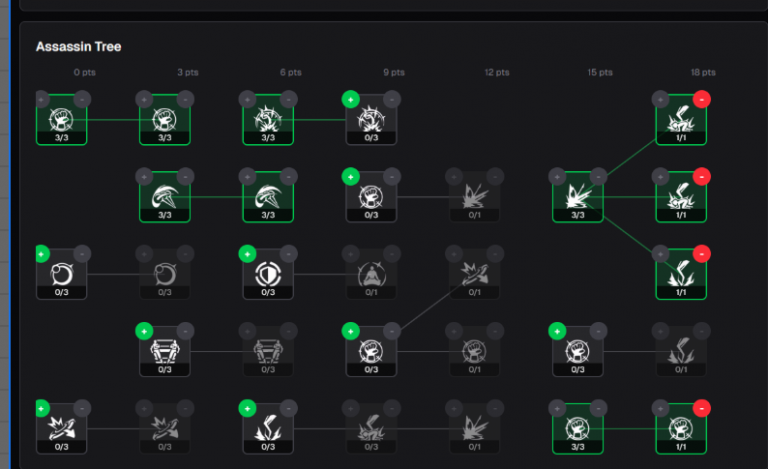Select the dimmed armor skill in the 6 pts tier
Viewport: 768px width, 469px height.
268,352
